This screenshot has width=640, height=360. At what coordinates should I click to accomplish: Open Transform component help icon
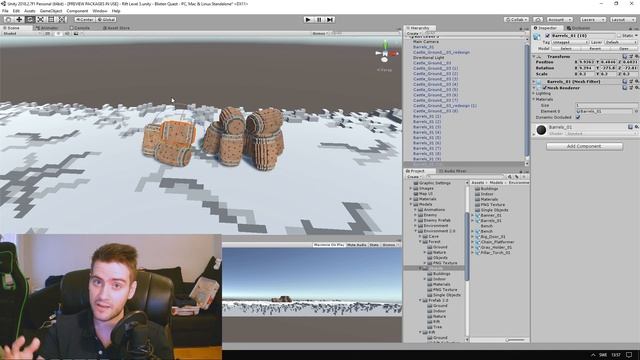[624, 56]
